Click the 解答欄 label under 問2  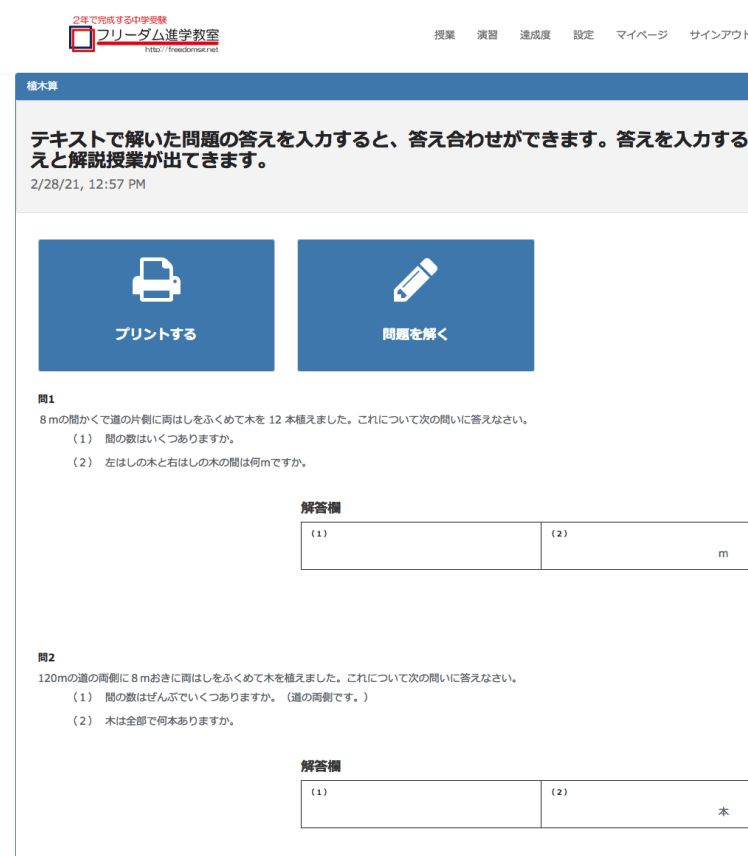(320, 766)
